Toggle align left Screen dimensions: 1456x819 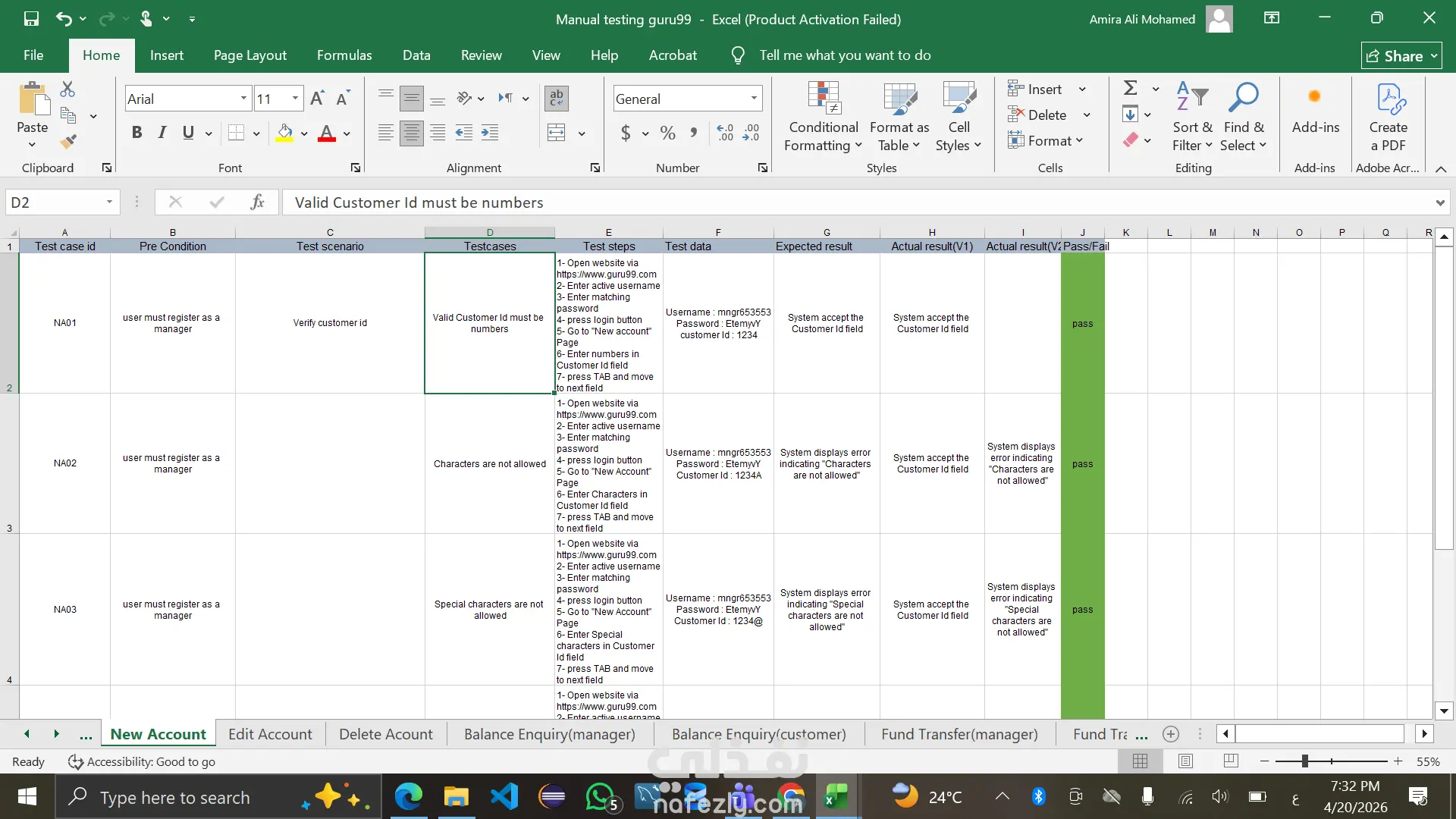point(386,133)
